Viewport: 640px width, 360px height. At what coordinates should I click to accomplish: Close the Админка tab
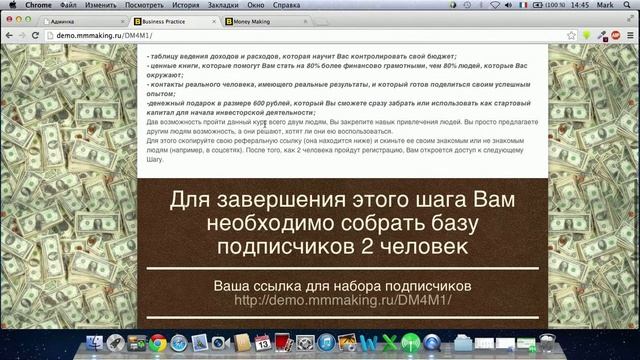122,21
